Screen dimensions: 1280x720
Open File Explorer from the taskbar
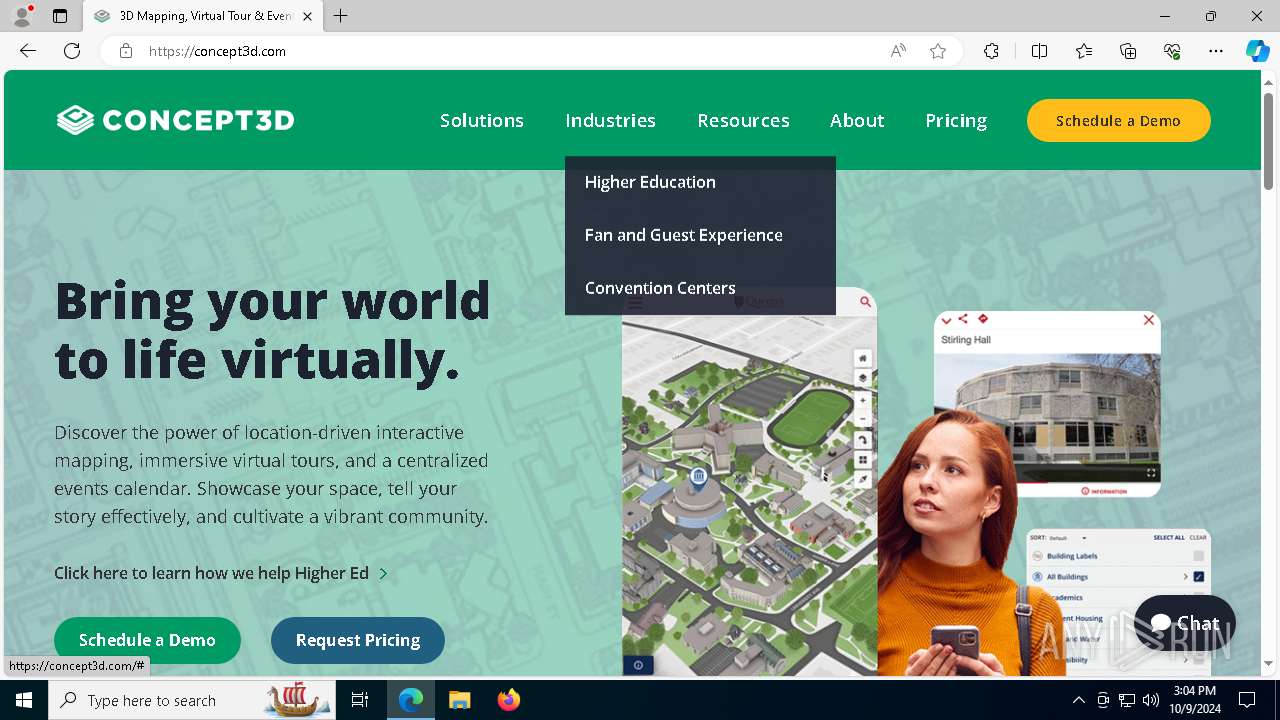(x=459, y=700)
